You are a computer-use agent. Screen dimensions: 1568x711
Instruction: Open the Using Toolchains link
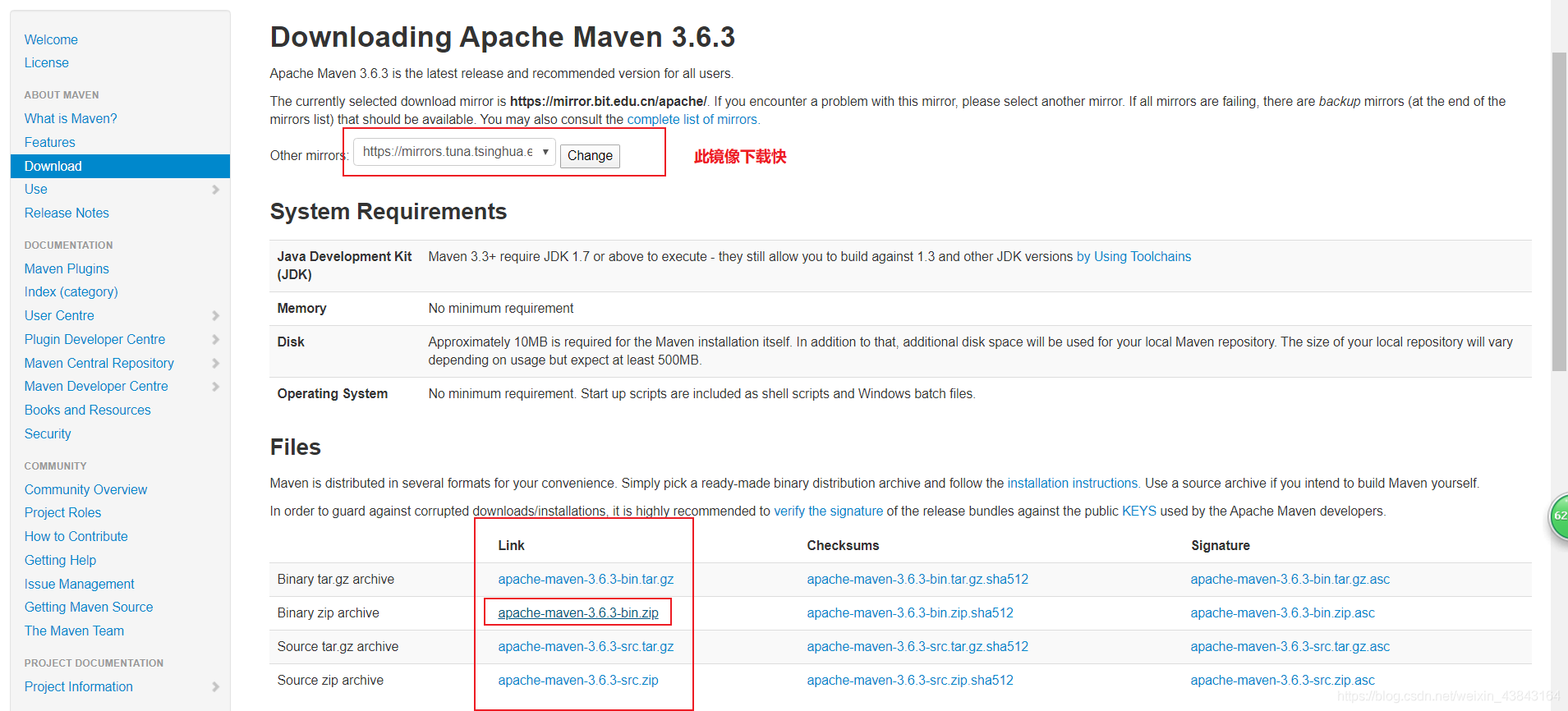1133,256
